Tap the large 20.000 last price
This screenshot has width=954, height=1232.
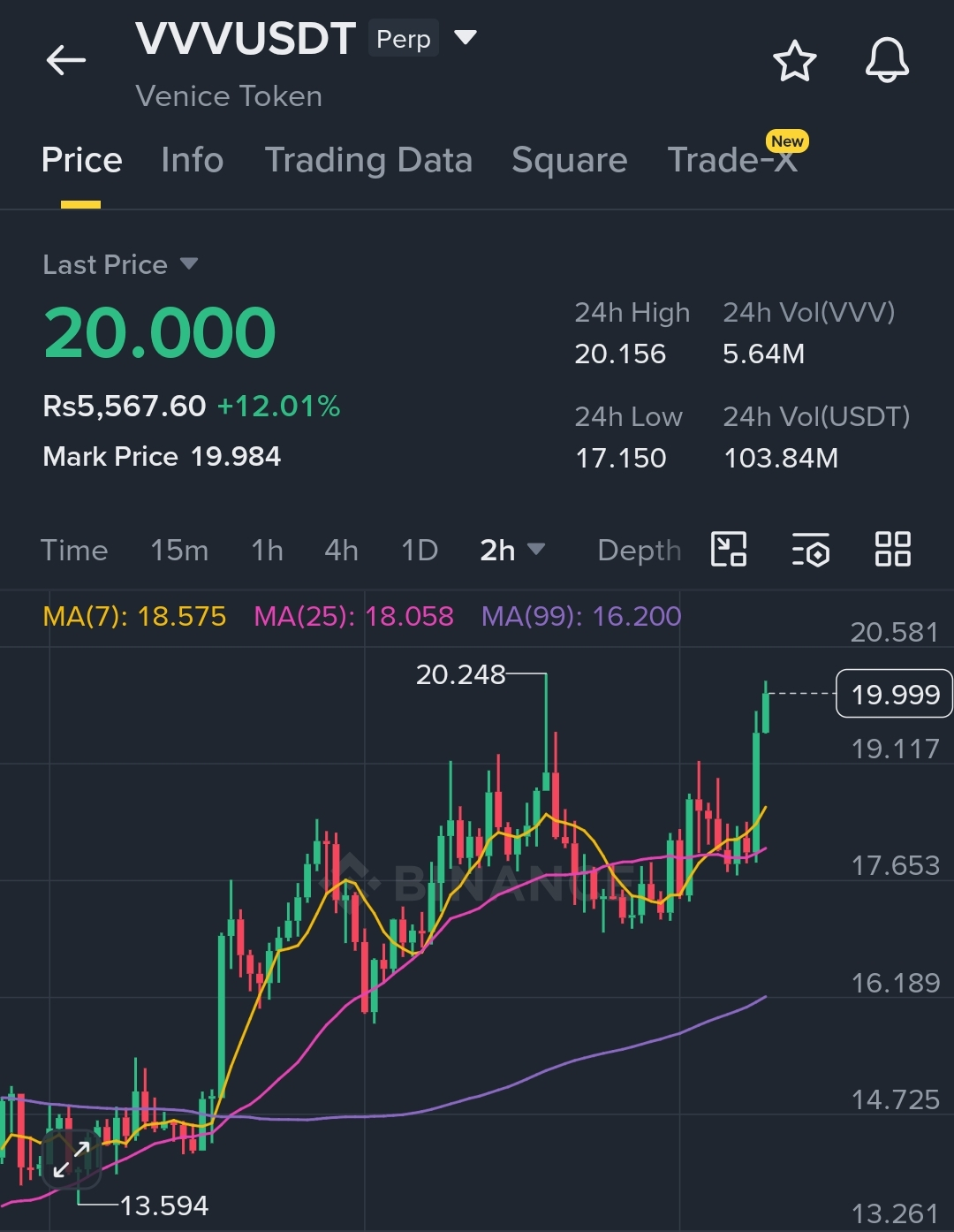click(160, 333)
